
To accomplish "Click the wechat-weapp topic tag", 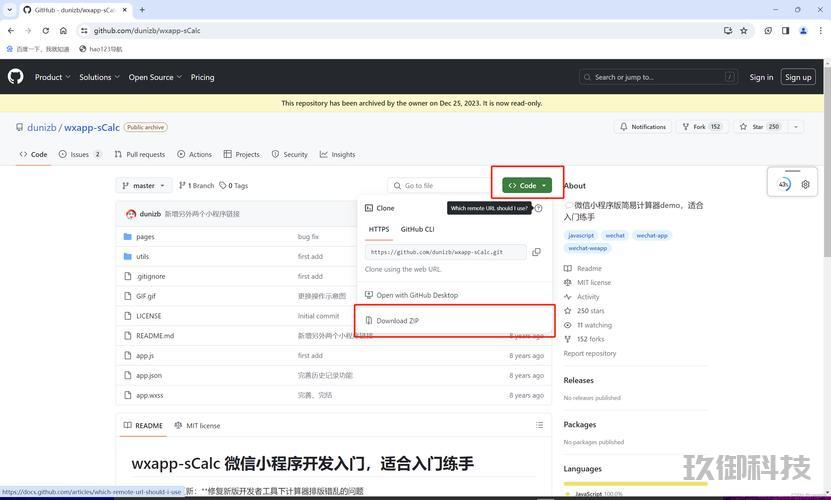I will coord(587,248).
